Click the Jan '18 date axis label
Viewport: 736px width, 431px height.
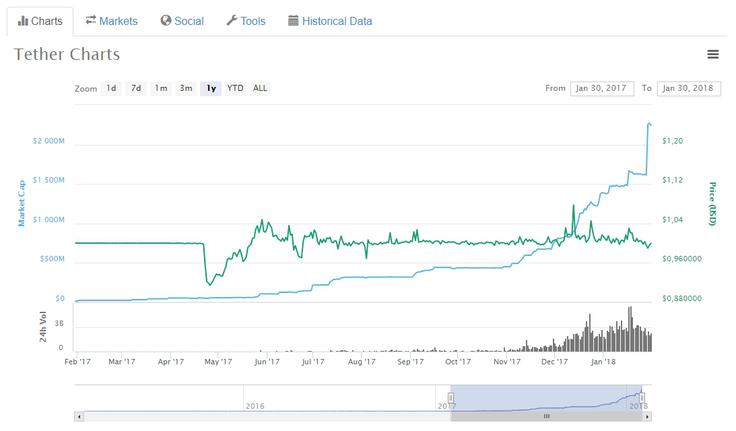point(603,362)
